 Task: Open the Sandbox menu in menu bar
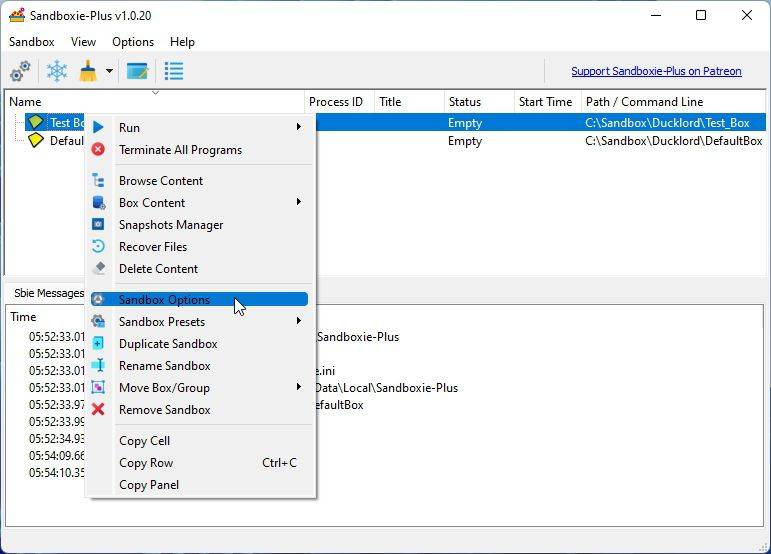click(x=31, y=42)
